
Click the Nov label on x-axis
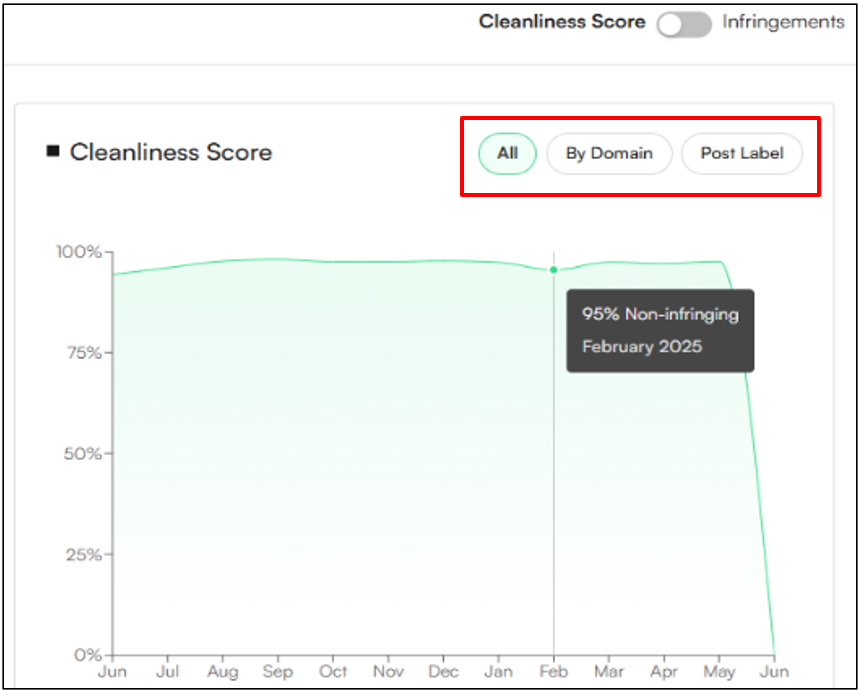tap(388, 671)
